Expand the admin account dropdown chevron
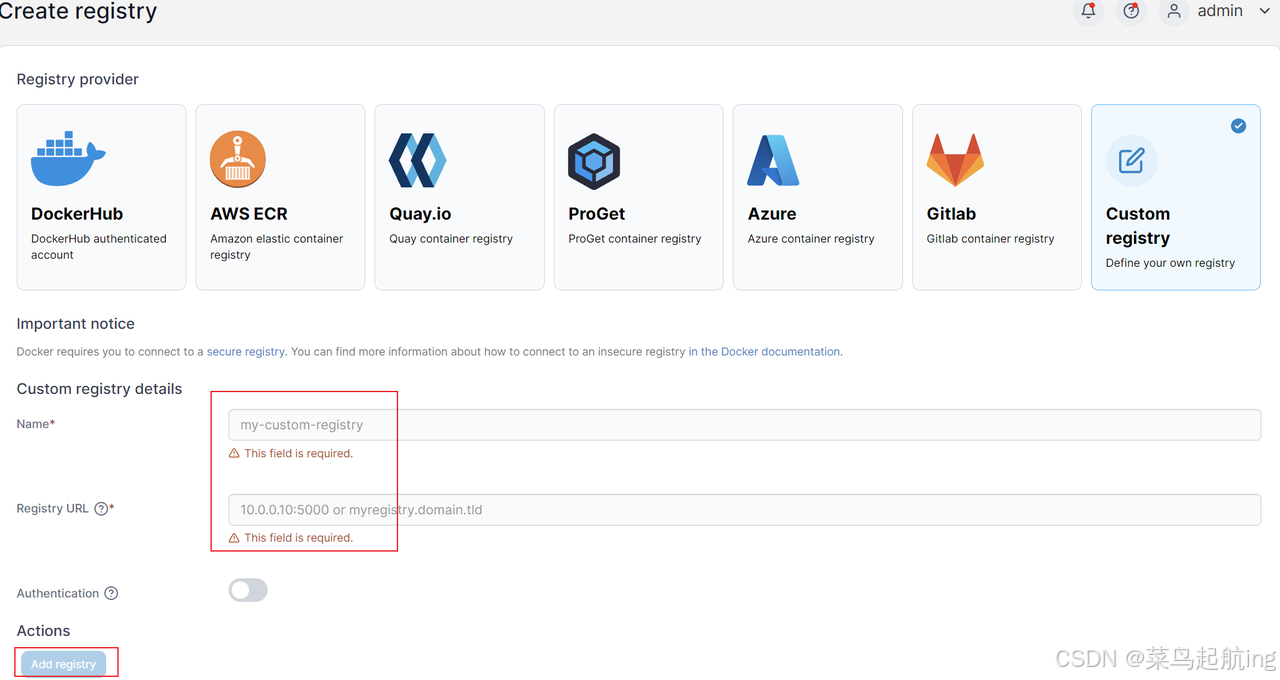This screenshot has height=680, width=1280. point(1264,11)
